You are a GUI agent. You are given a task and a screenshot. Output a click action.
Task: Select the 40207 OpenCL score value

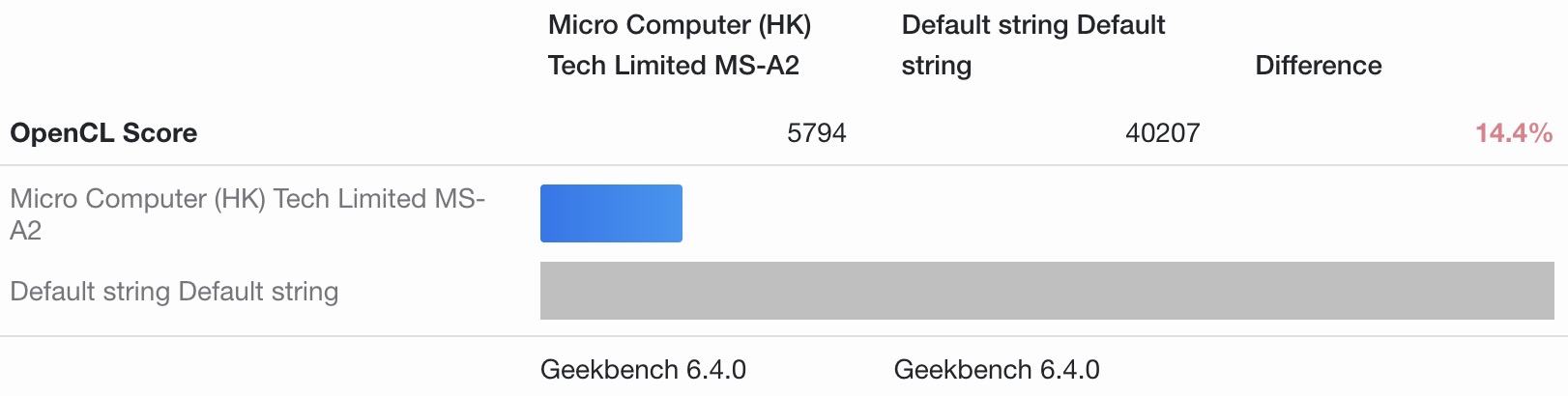click(1162, 133)
